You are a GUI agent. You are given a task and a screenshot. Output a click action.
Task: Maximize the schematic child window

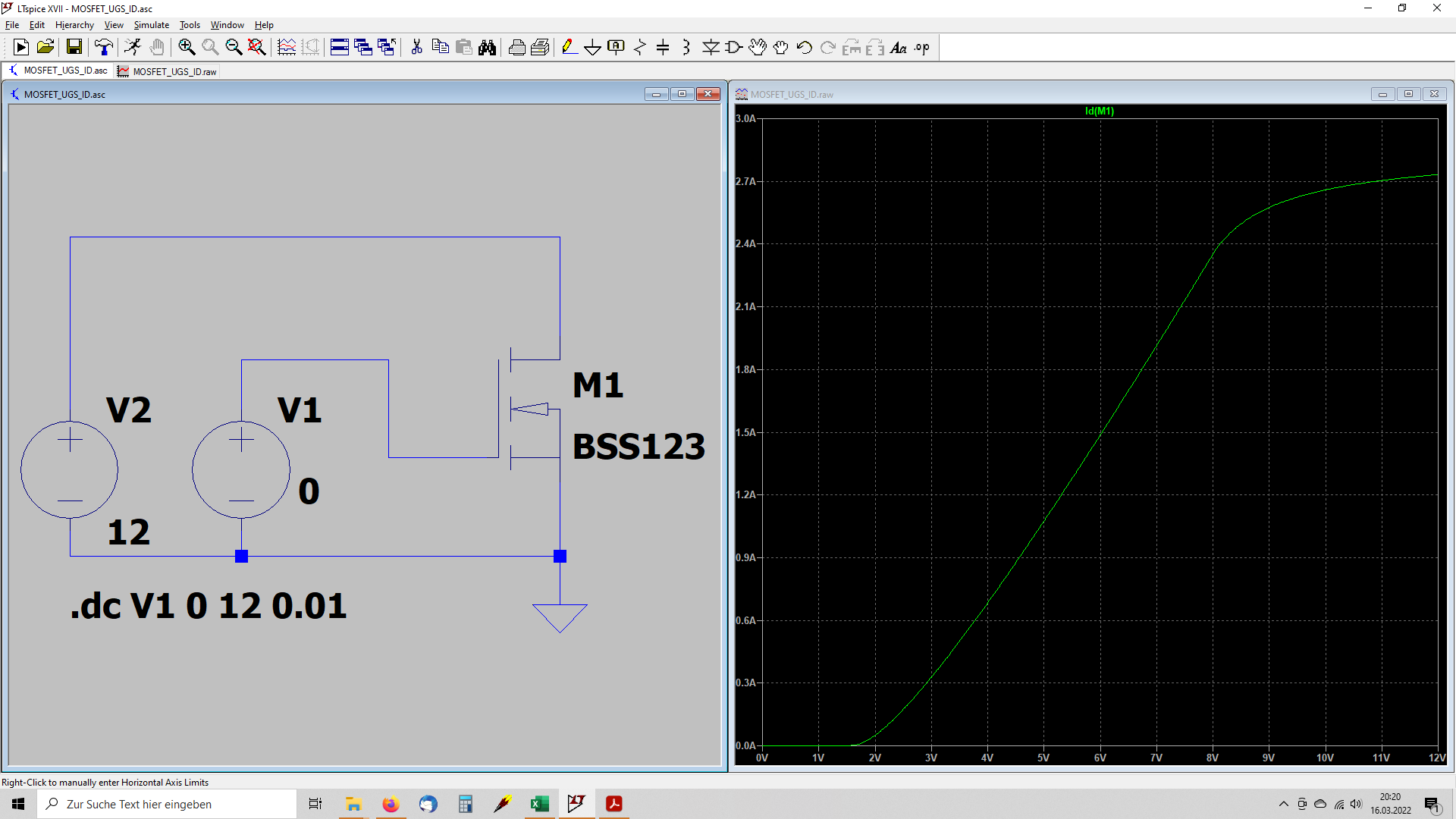tap(682, 94)
